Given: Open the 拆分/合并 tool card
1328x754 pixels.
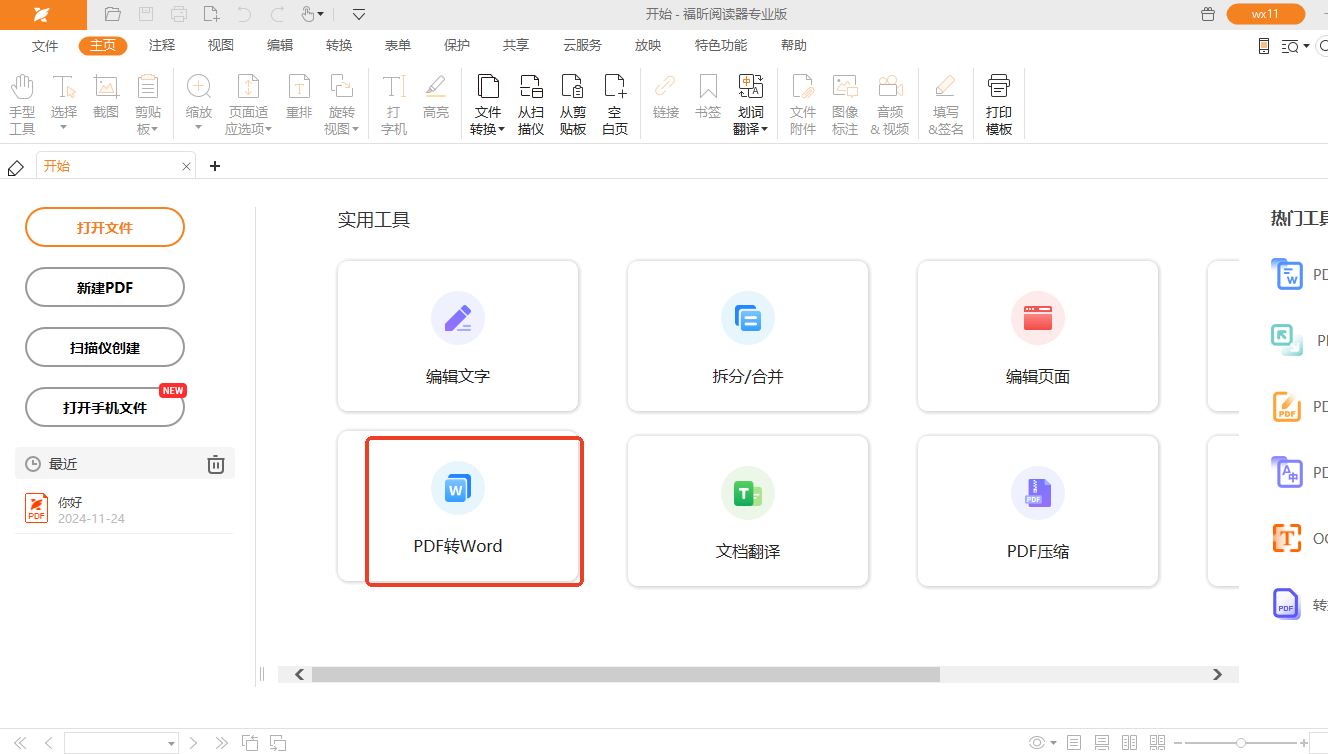Looking at the screenshot, I should [748, 336].
